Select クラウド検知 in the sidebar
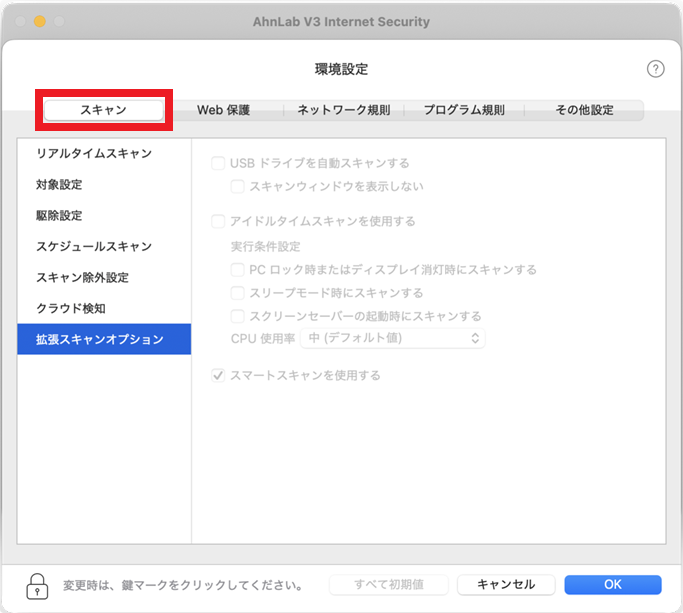 point(104,308)
